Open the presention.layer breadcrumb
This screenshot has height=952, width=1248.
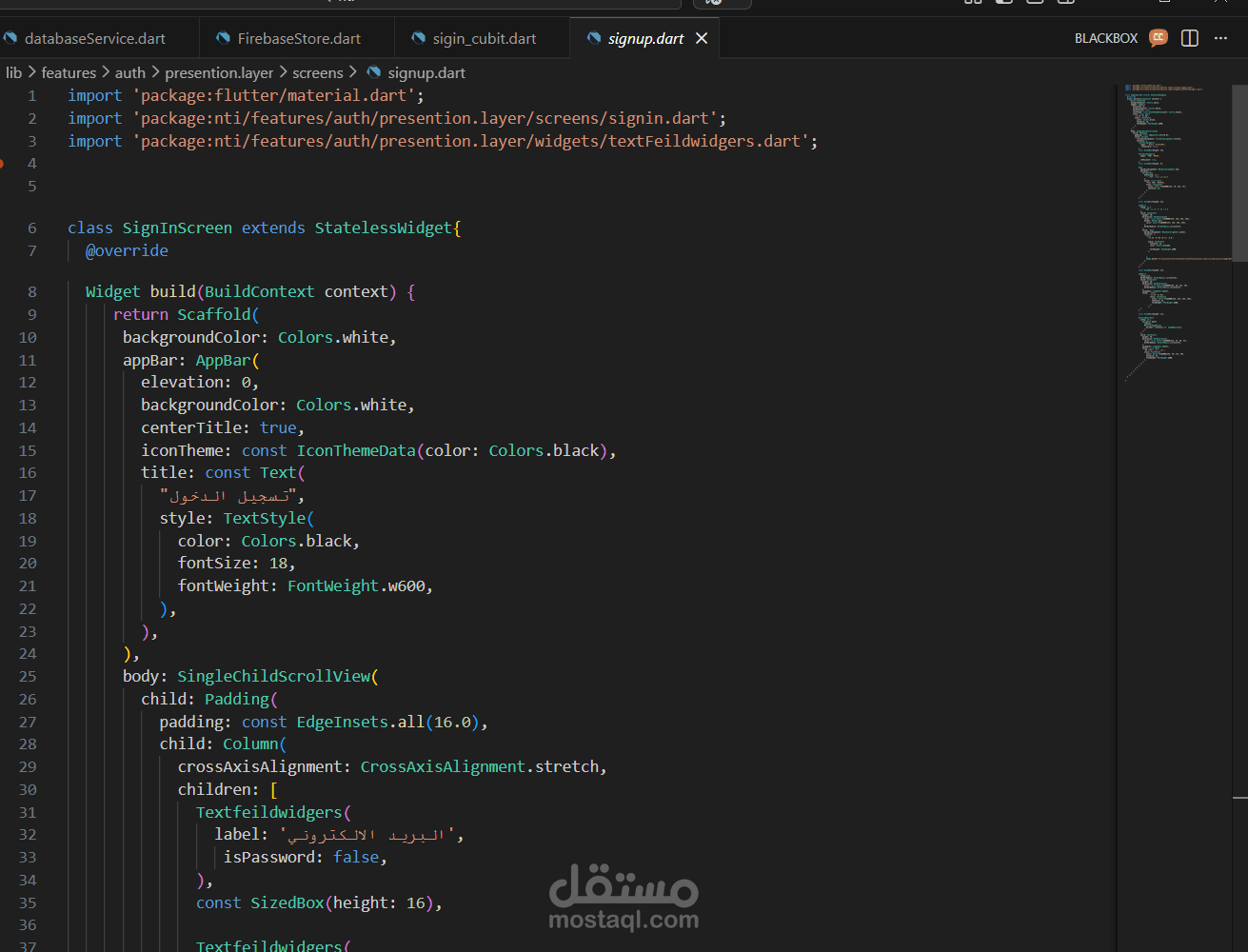click(x=219, y=72)
